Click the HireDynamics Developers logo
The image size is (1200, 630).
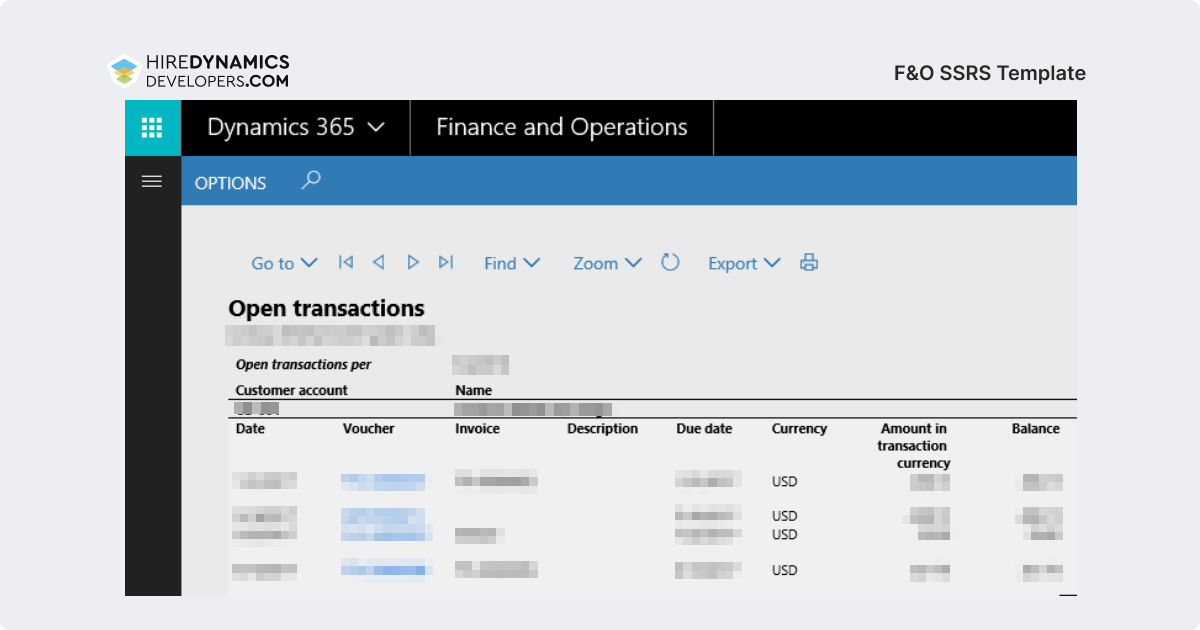[x=199, y=71]
